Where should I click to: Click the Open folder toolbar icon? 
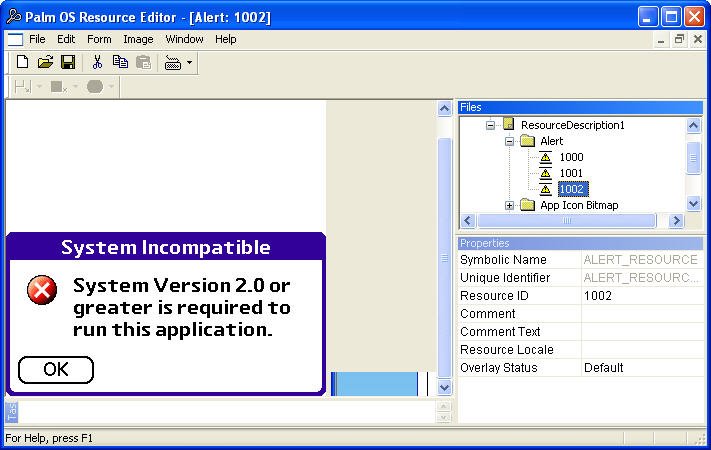pyautogui.click(x=45, y=62)
